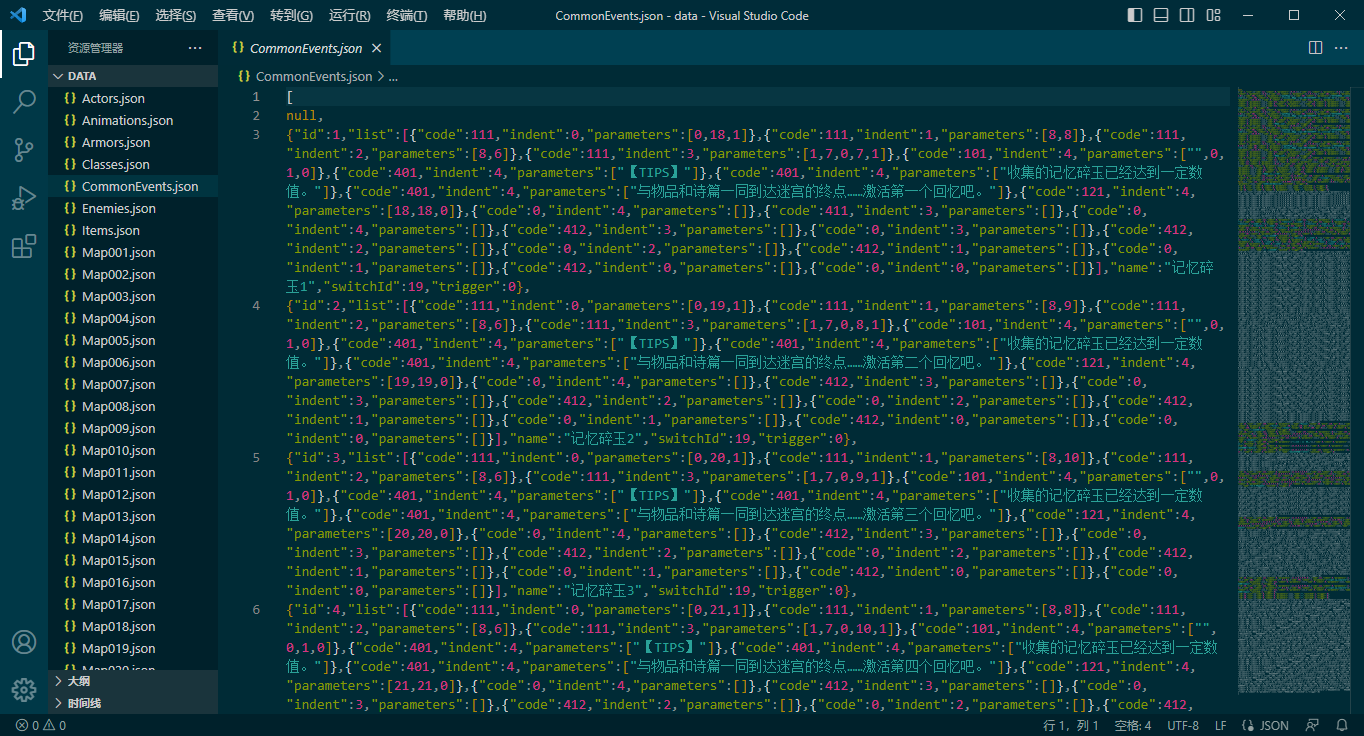1364x736 pixels.
Task: Click the split editor right icon
Action: click(x=1316, y=48)
